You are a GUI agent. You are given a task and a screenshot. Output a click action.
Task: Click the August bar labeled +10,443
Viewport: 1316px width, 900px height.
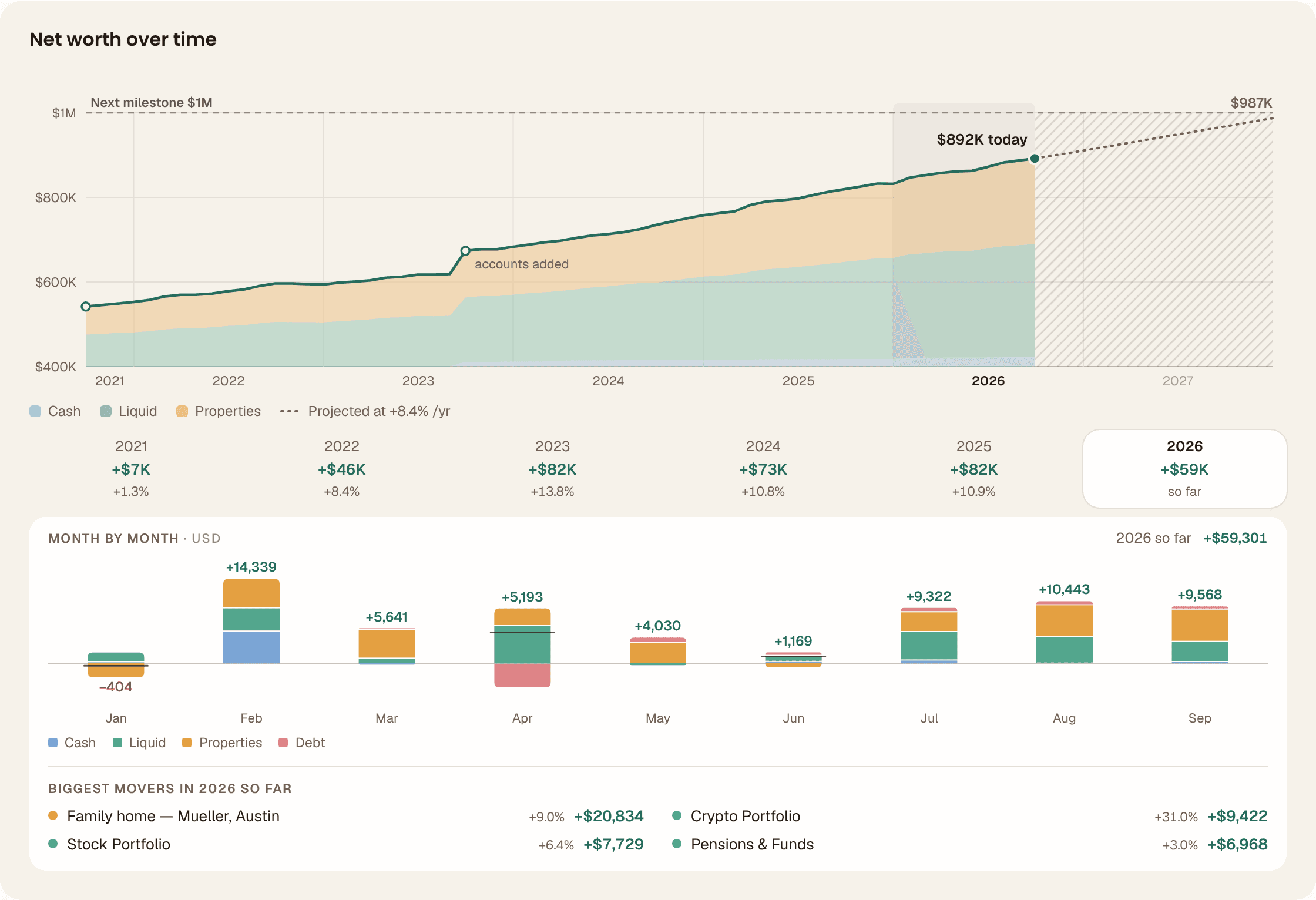[x=1065, y=632]
